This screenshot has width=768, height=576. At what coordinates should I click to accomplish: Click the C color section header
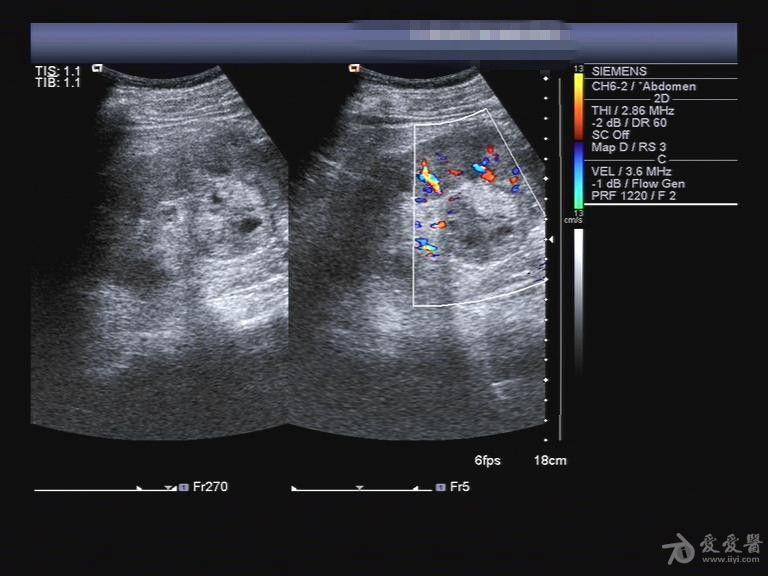[x=662, y=159]
